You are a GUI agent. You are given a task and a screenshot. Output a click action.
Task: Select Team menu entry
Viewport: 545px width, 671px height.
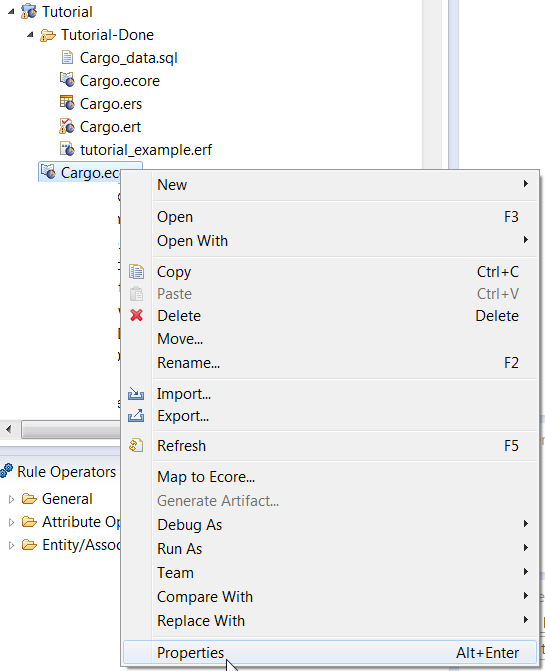[329, 573]
